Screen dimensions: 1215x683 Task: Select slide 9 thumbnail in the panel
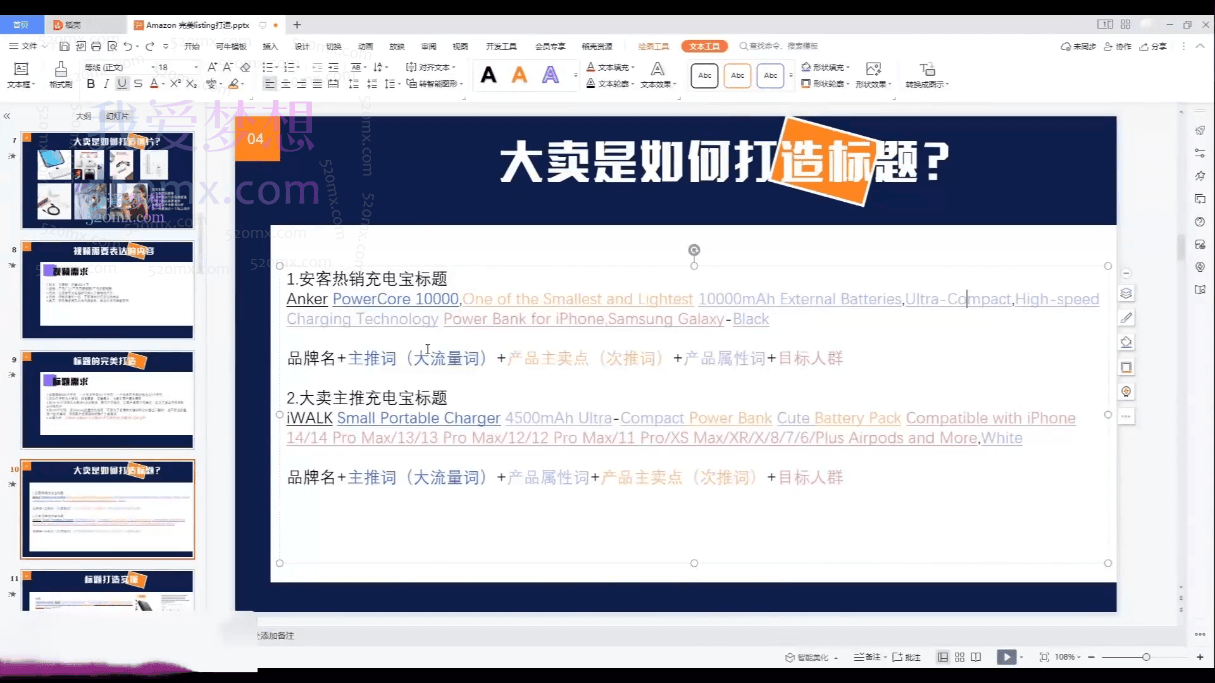point(108,399)
